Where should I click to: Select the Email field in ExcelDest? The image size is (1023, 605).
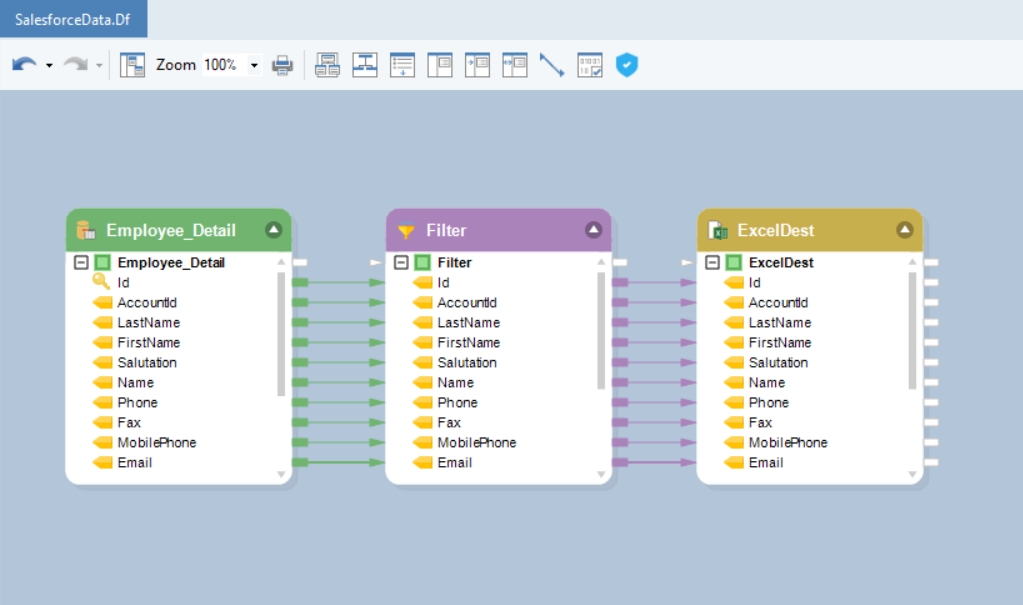(x=765, y=463)
